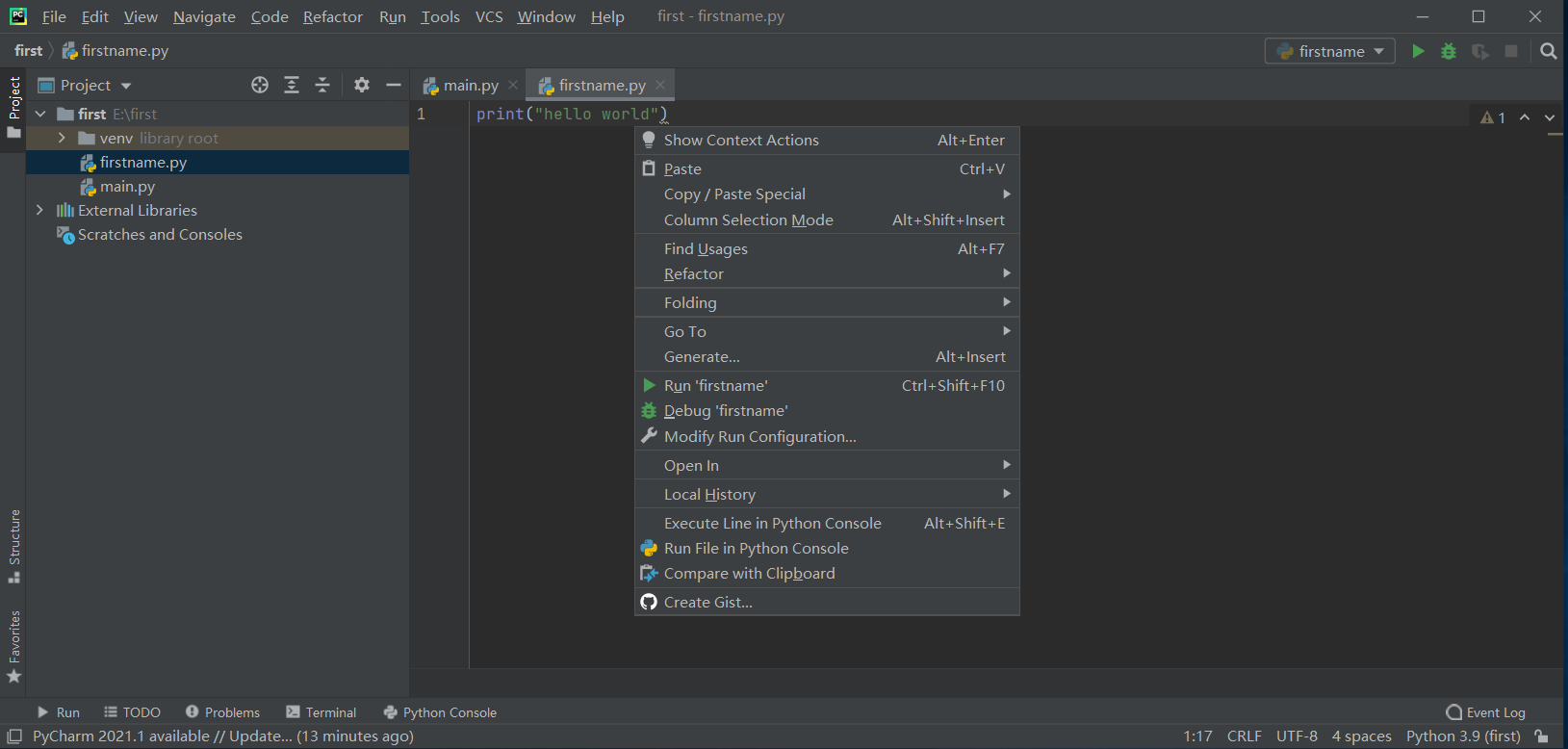Screen dimensions: 1568x749
Task: Open the VCS menu
Action: point(489,16)
